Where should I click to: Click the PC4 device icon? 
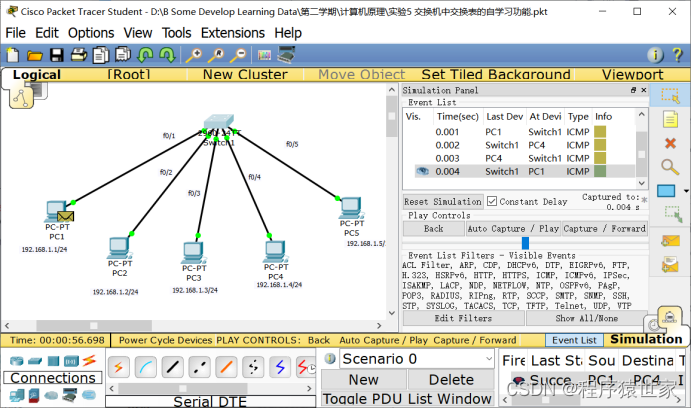(x=276, y=251)
